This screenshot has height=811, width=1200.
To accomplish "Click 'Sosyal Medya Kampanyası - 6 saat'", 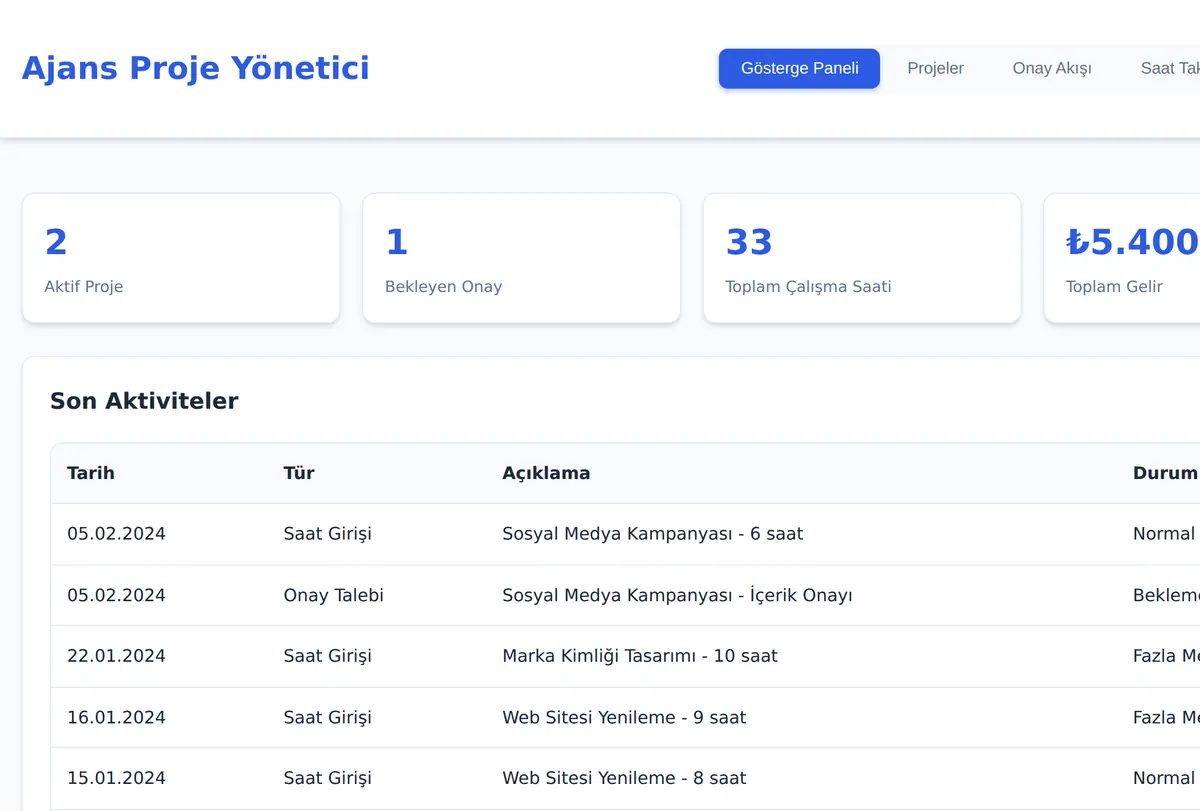I will coord(653,534).
